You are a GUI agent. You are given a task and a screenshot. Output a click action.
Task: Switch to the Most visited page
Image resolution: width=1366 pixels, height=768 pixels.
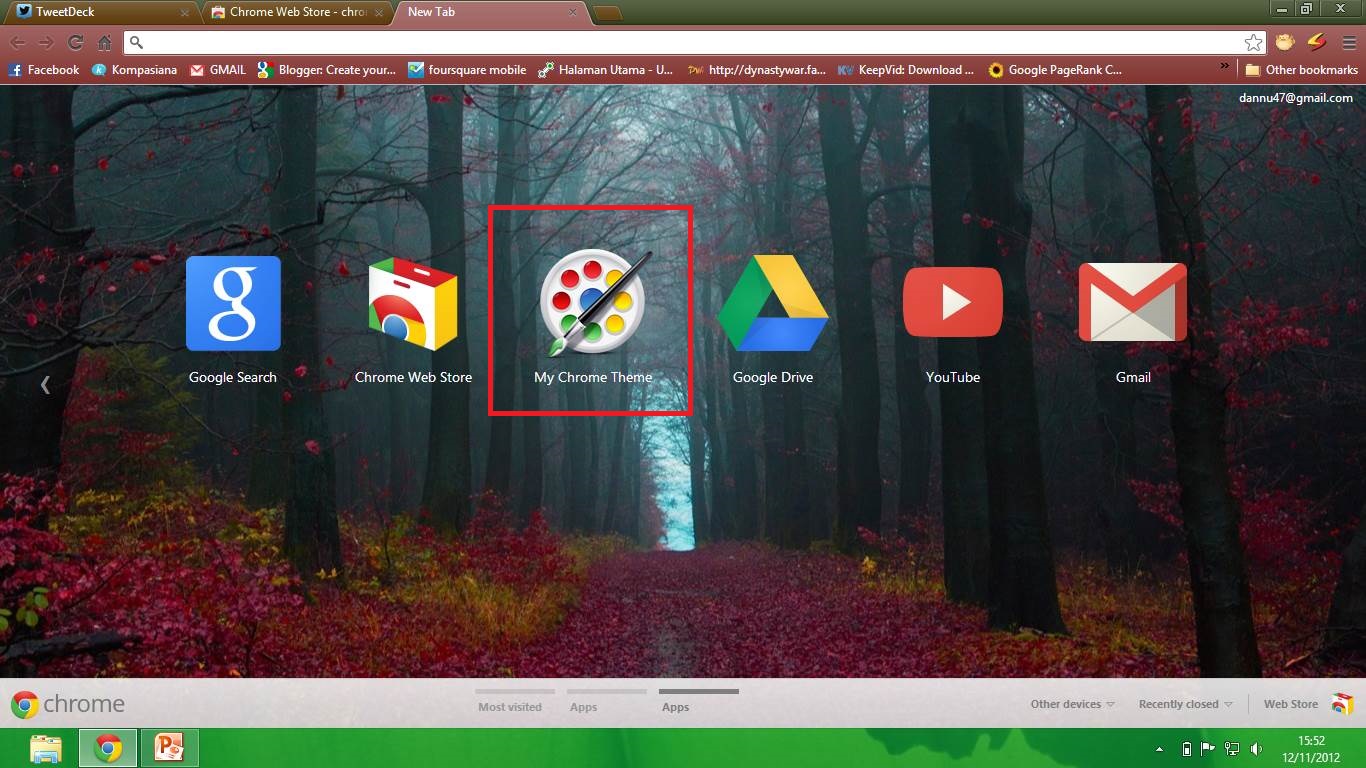coord(510,707)
